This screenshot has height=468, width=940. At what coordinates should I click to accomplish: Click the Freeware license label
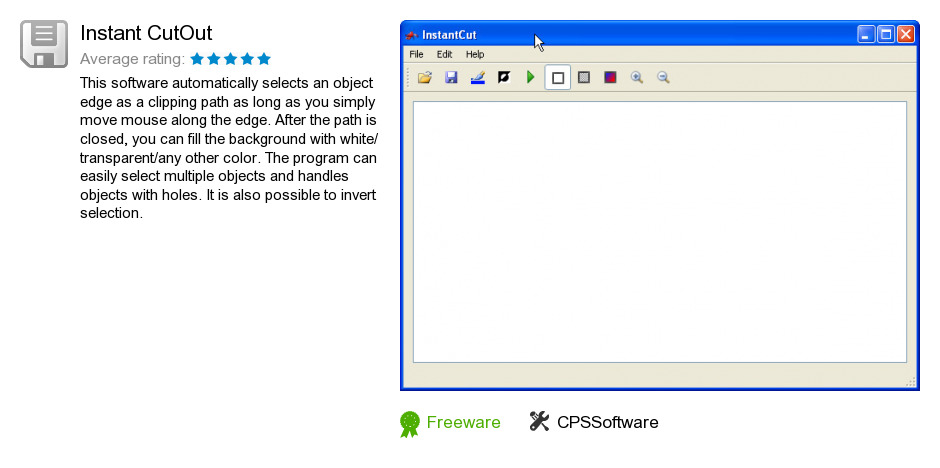click(x=463, y=422)
